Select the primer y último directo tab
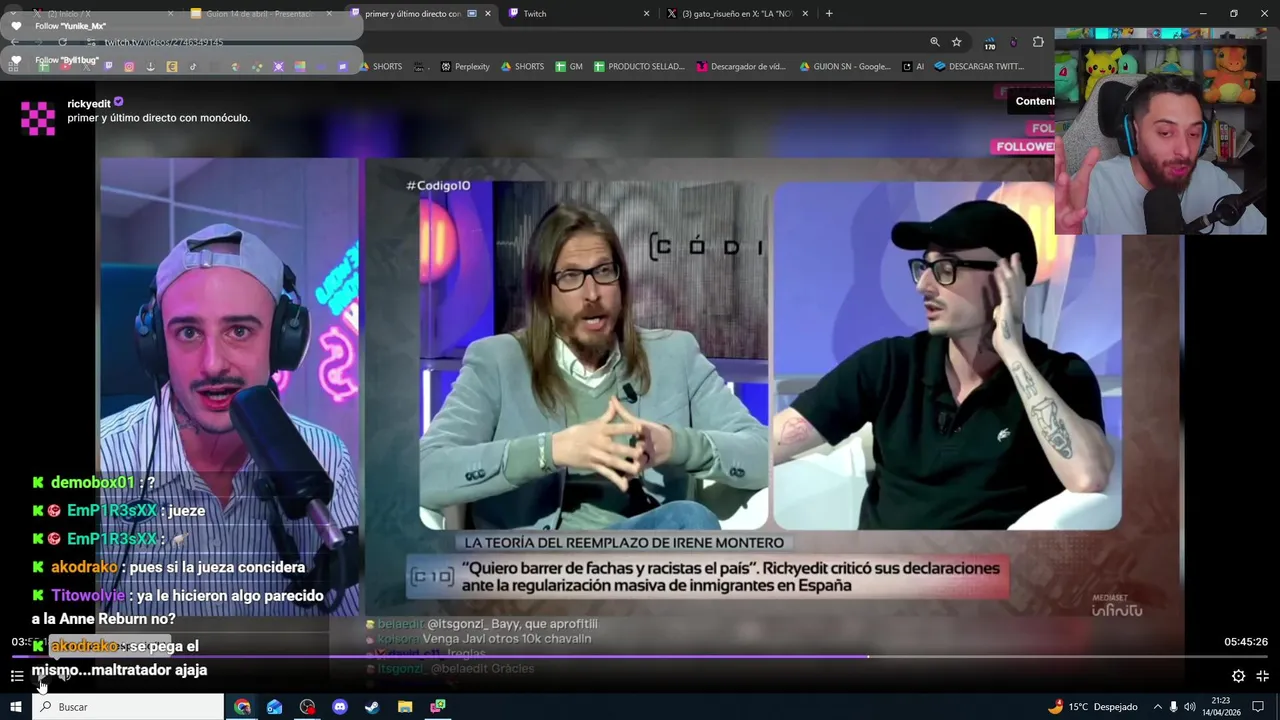Viewport: 1280px width, 720px height. 420,14
